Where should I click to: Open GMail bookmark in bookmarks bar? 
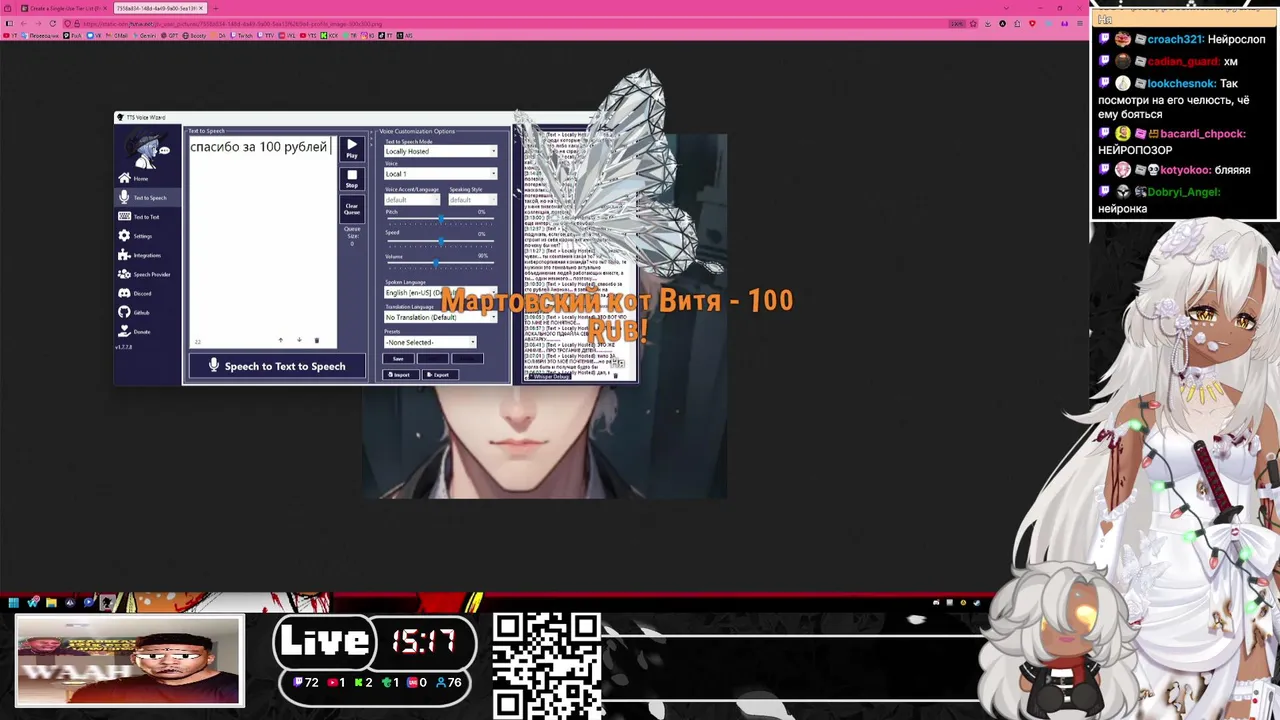[x=118, y=35]
